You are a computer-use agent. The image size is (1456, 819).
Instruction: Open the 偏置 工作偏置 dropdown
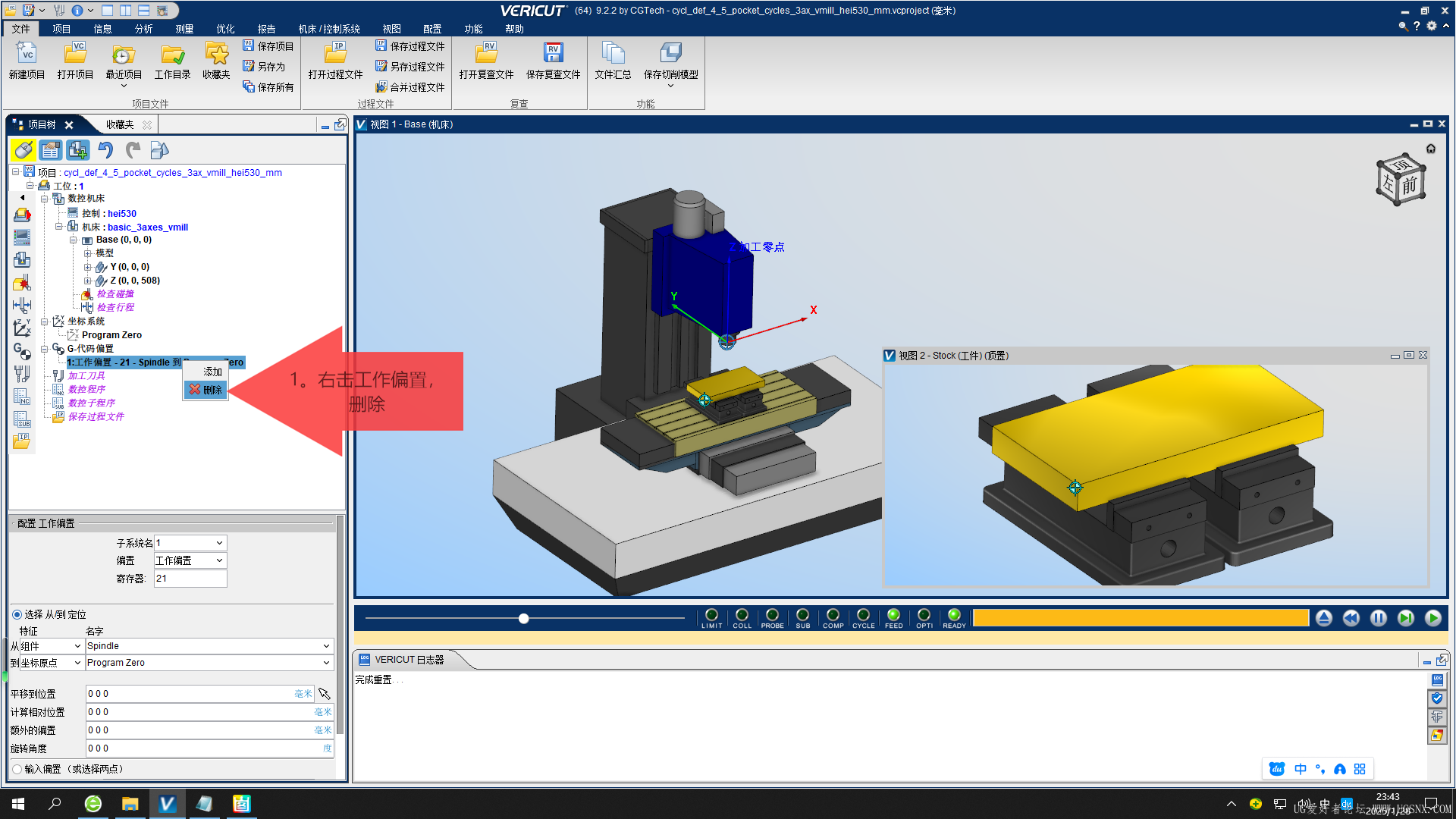[190, 560]
